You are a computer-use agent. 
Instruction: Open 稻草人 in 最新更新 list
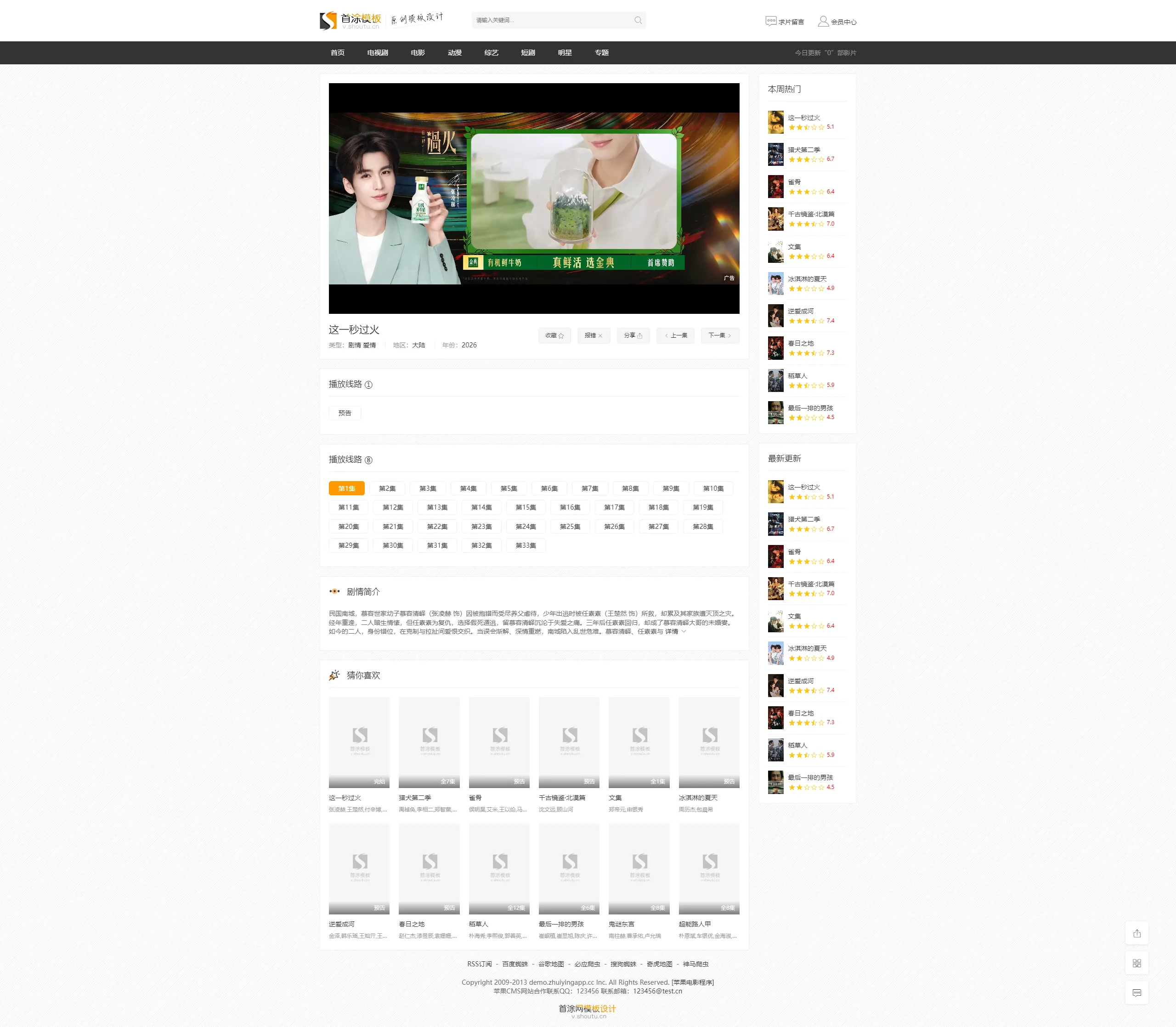(x=797, y=746)
